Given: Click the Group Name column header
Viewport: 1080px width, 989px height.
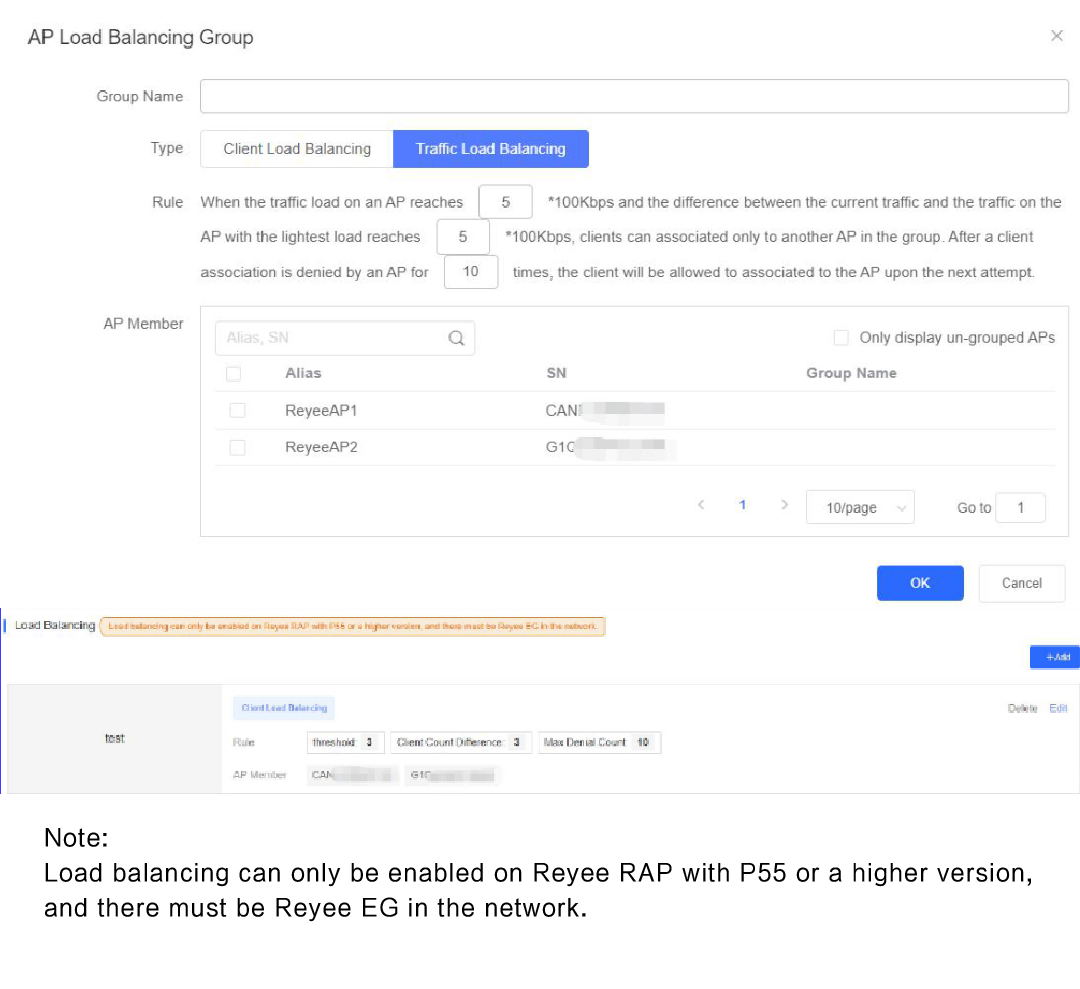Looking at the screenshot, I should pos(851,373).
